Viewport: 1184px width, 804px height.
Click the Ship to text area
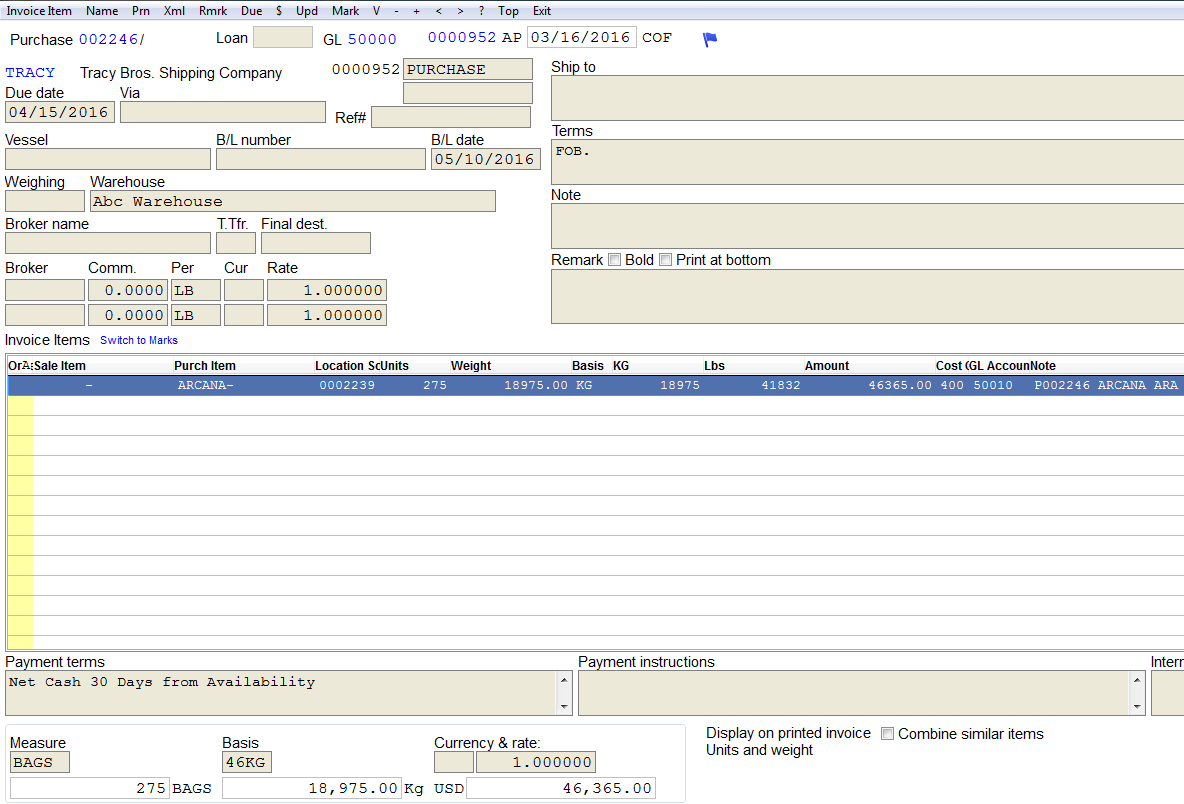(868, 97)
